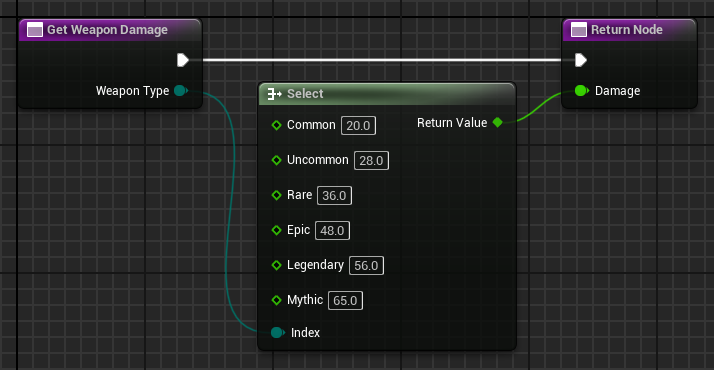Screen dimensions: 714x370
Task: Click the Legendary option pin
Action: pos(276,265)
